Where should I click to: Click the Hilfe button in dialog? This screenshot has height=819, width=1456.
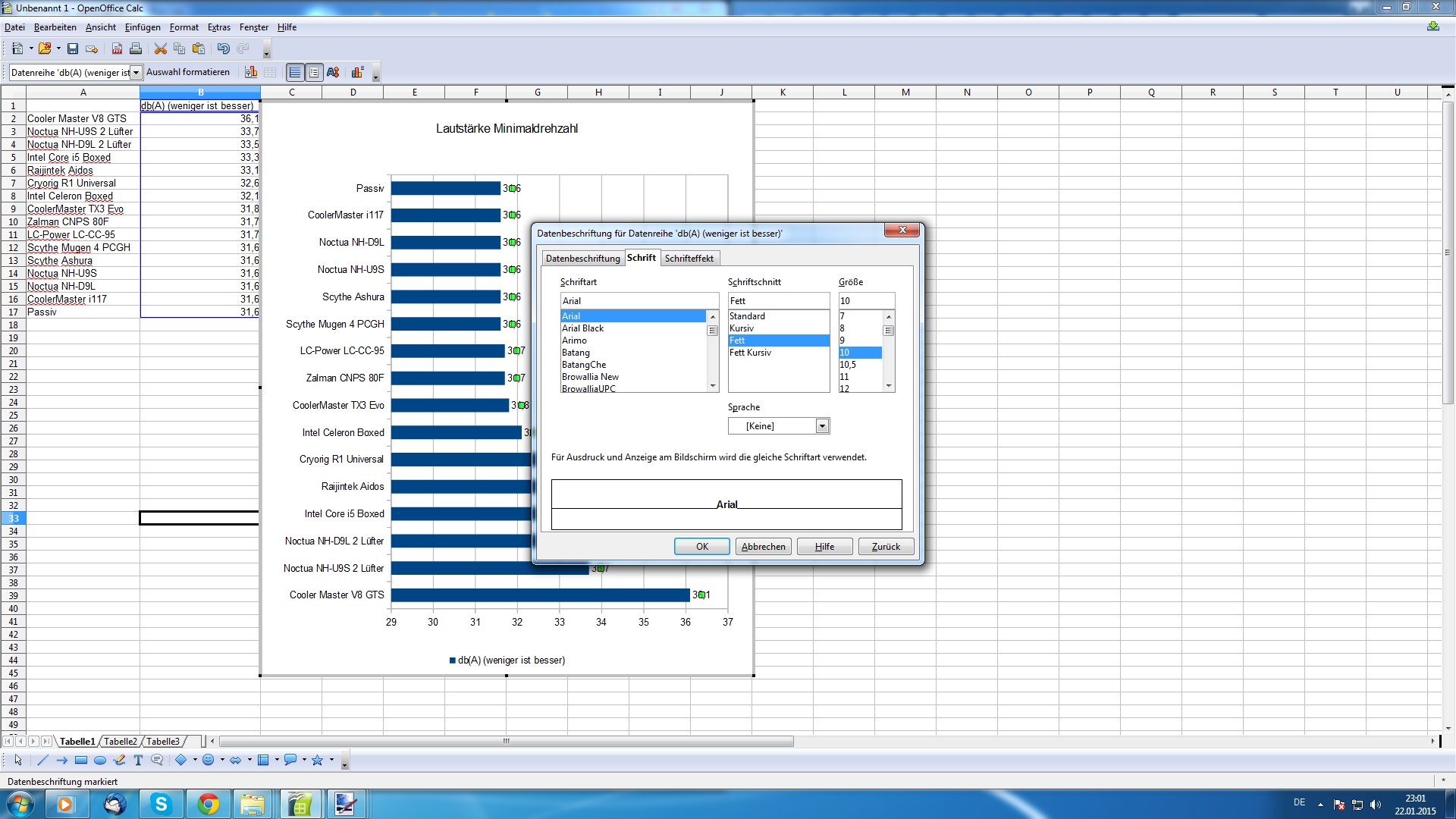tap(825, 547)
